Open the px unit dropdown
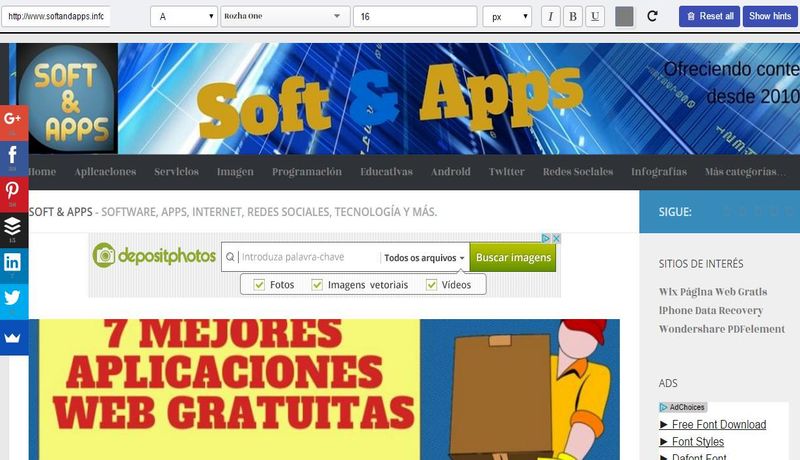The height and width of the screenshot is (460, 800). (507, 17)
